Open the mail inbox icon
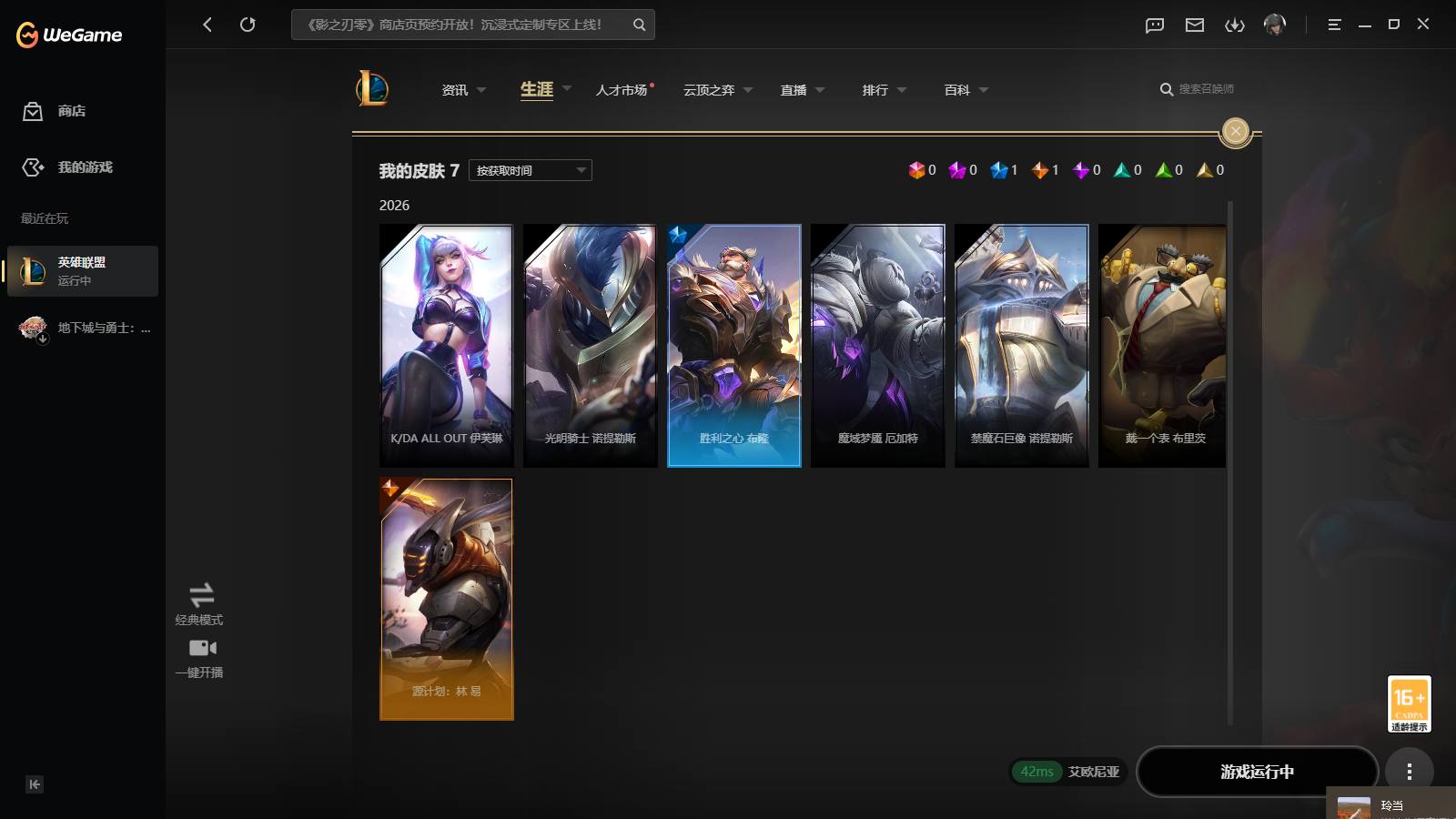The image size is (1456, 819). click(x=1195, y=25)
